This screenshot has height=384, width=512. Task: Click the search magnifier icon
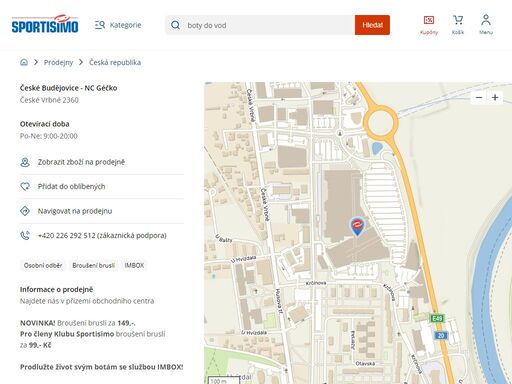click(175, 25)
